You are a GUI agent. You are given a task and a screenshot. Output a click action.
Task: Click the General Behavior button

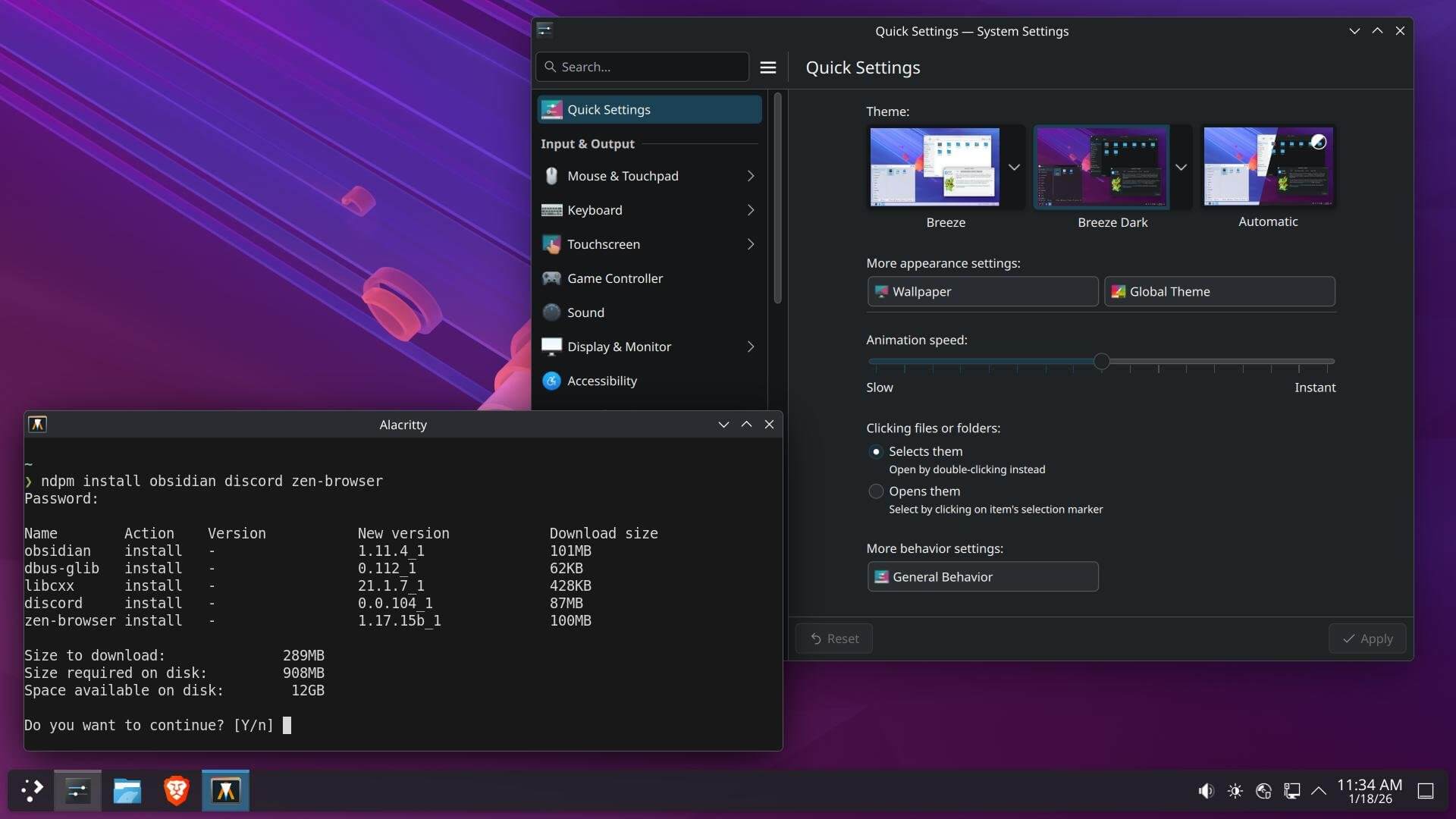pyautogui.click(x=982, y=577)
